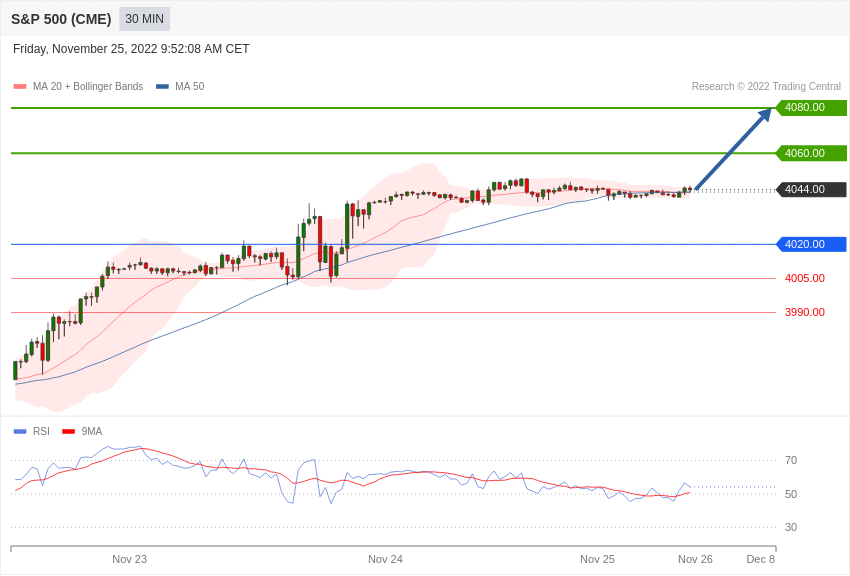850x576 pixels.
Task: Click the RSI 70 level label
Action: point(791,461)
